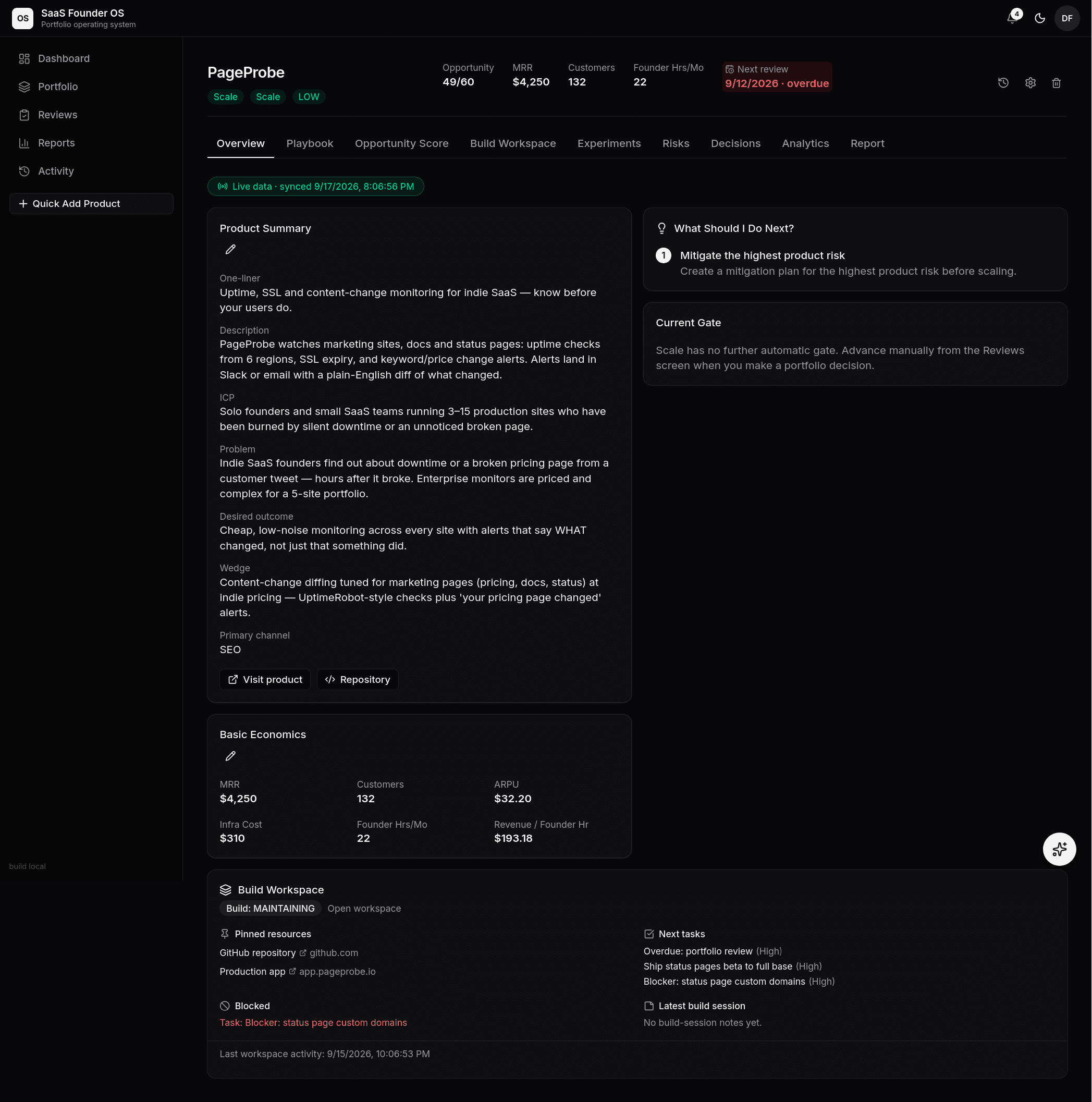Screen dimensions: 1092x1102
Task: Click the Activity history icon in sidebar
Action: coord(24,171)
